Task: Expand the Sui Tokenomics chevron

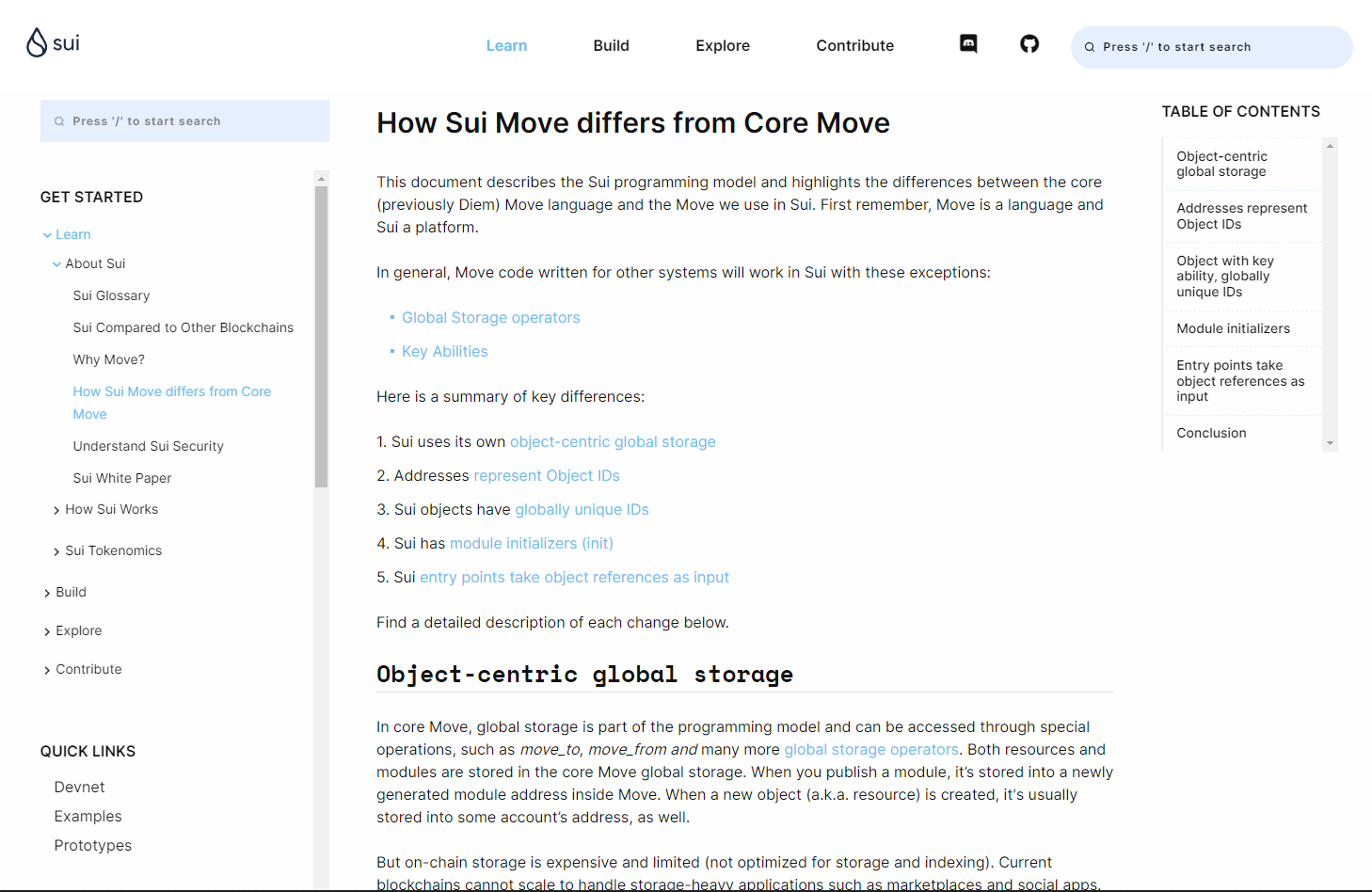Action: (x=56, y=551)
